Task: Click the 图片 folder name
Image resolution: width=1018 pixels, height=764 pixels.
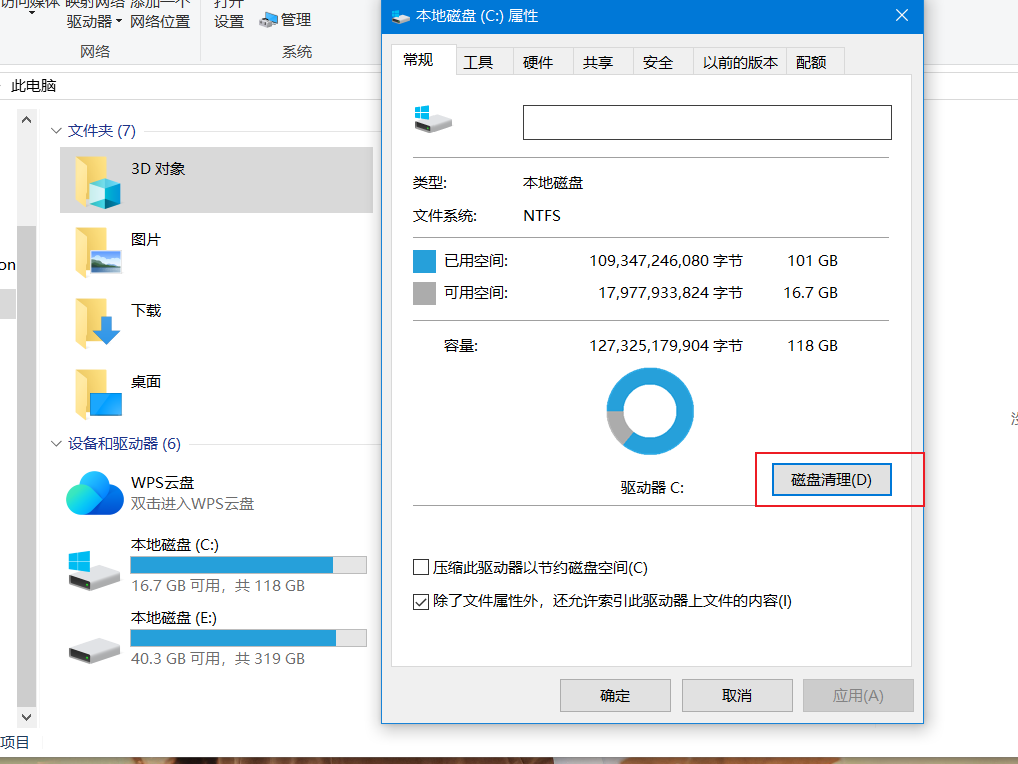Action: coord(145,240)
